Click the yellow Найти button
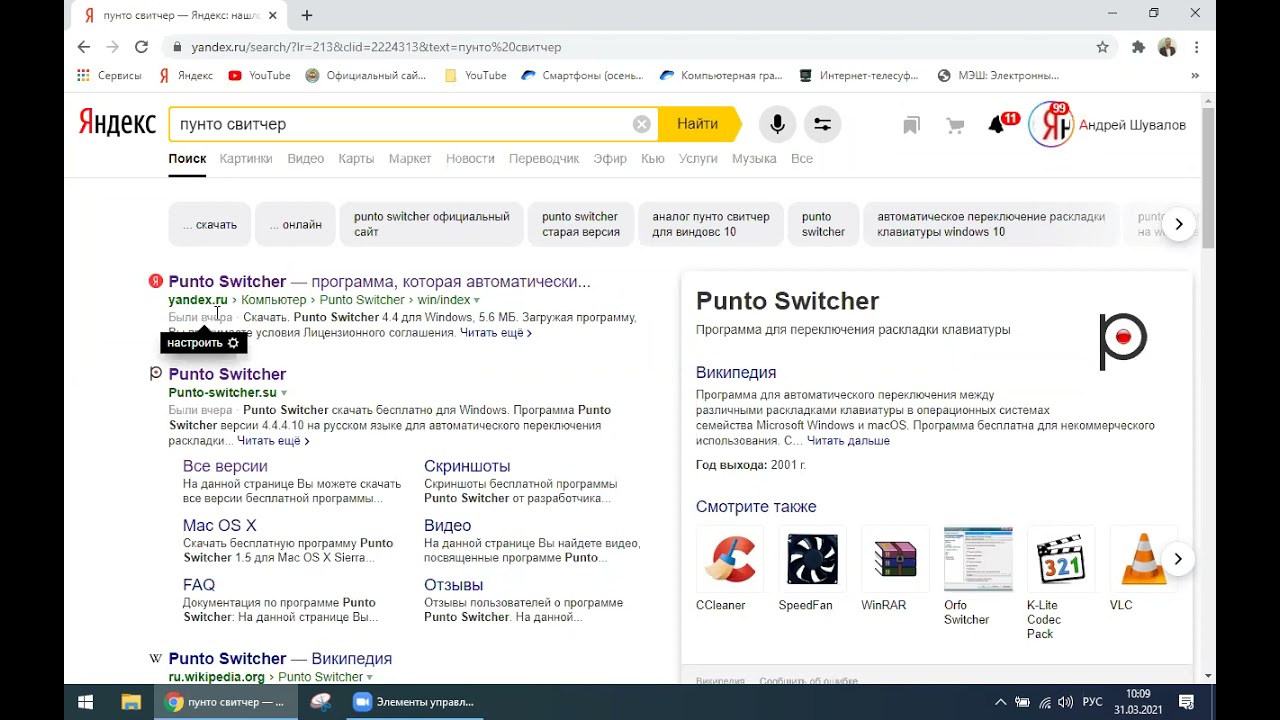Viewport: 1280px width, 720px height. pyautogui.click(x=698, y=124)
